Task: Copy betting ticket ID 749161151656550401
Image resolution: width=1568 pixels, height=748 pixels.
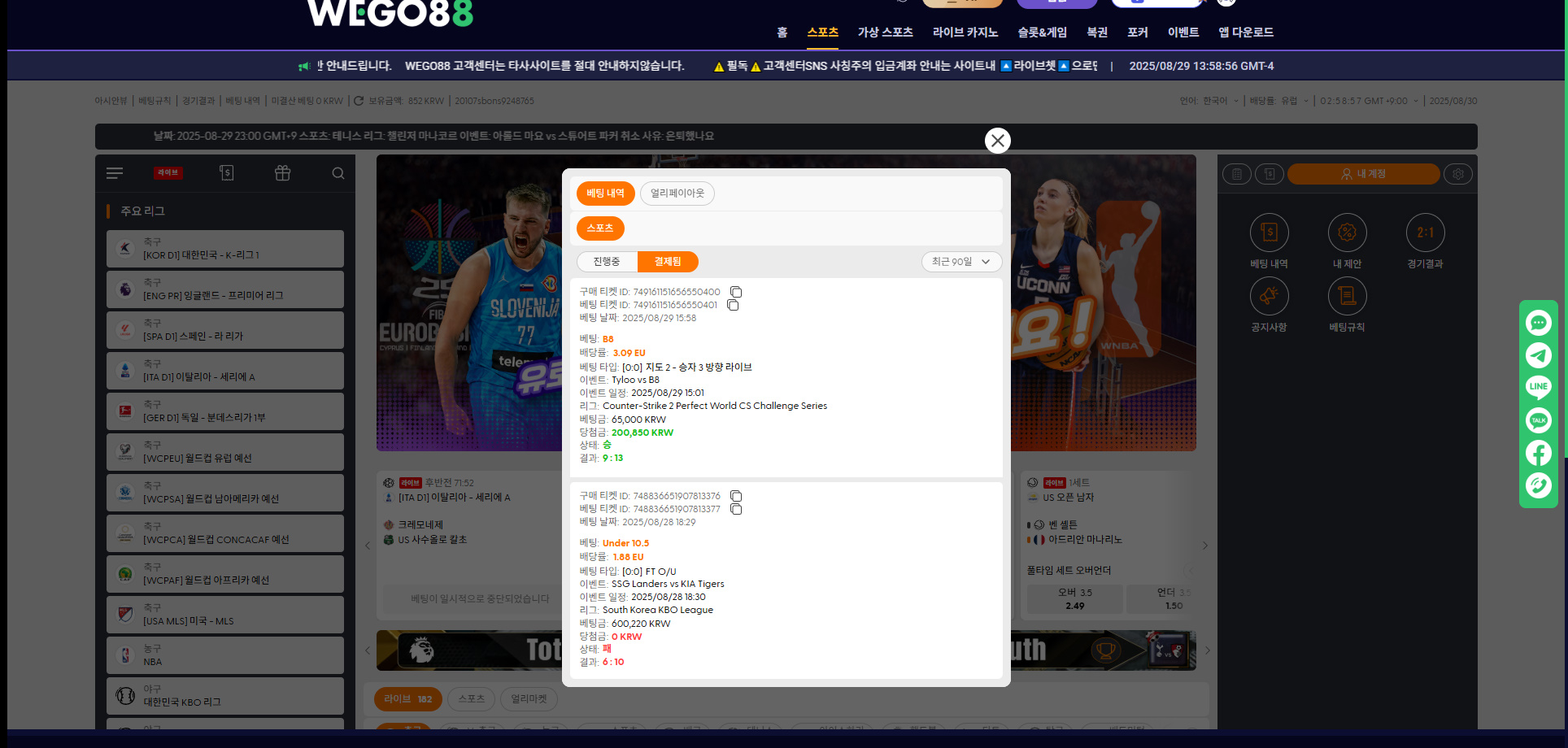Action: [733, 305]
